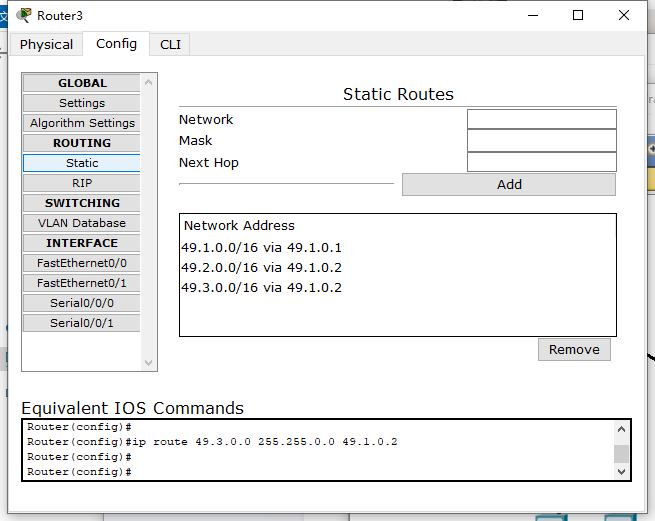Maximize the Router3 window
The width and height of the screenshot is (655, 521).
tap(578, 15)
